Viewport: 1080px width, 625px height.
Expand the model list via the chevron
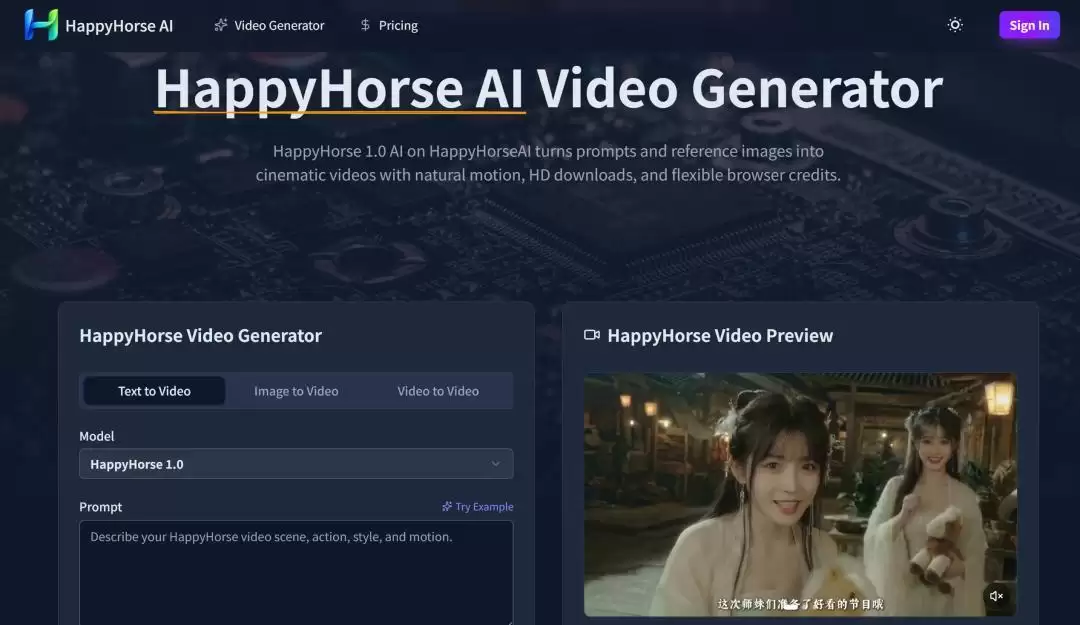pyautogui.click(x=495, y=463)
